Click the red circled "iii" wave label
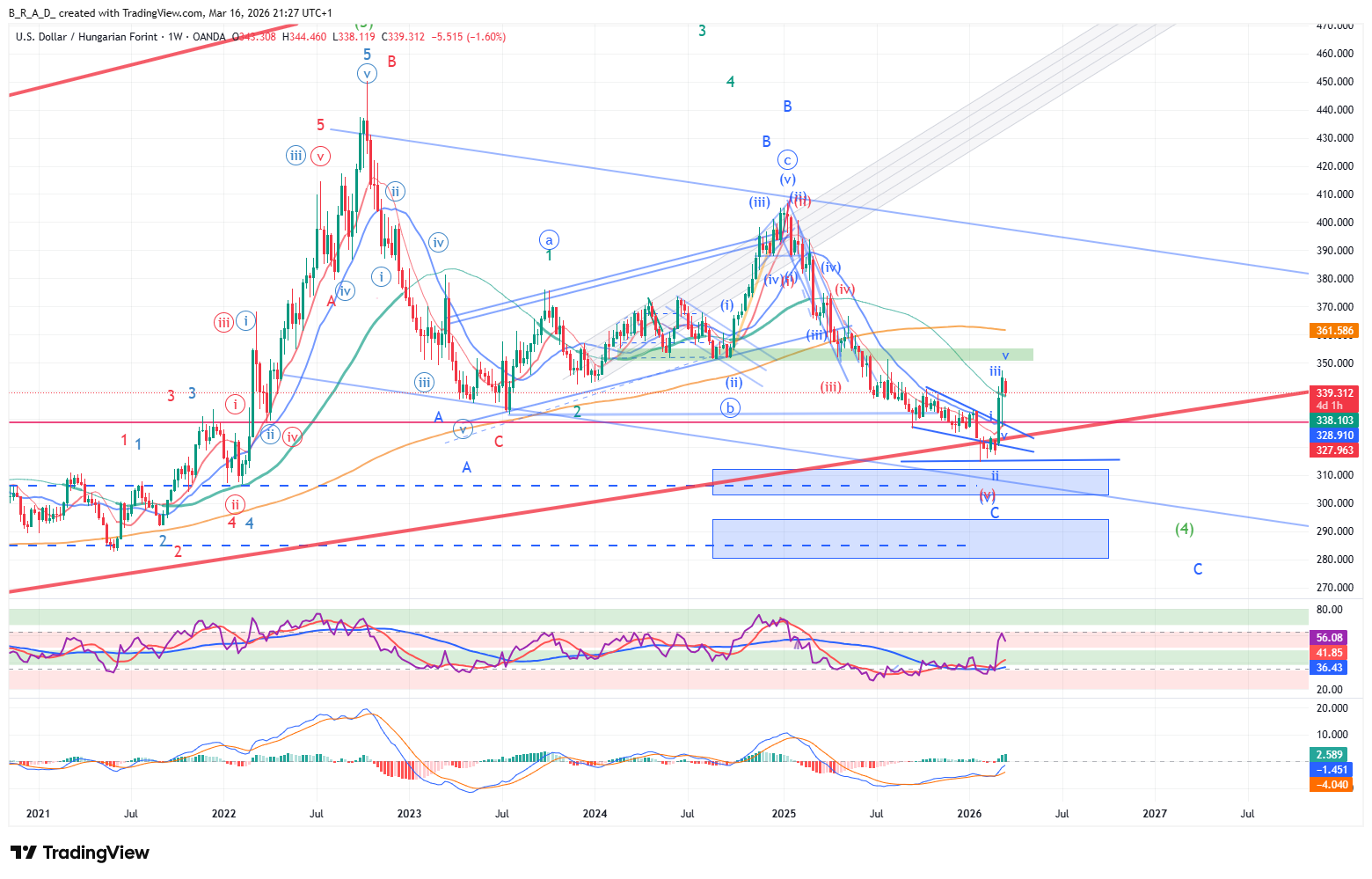 tap(223, 323)
